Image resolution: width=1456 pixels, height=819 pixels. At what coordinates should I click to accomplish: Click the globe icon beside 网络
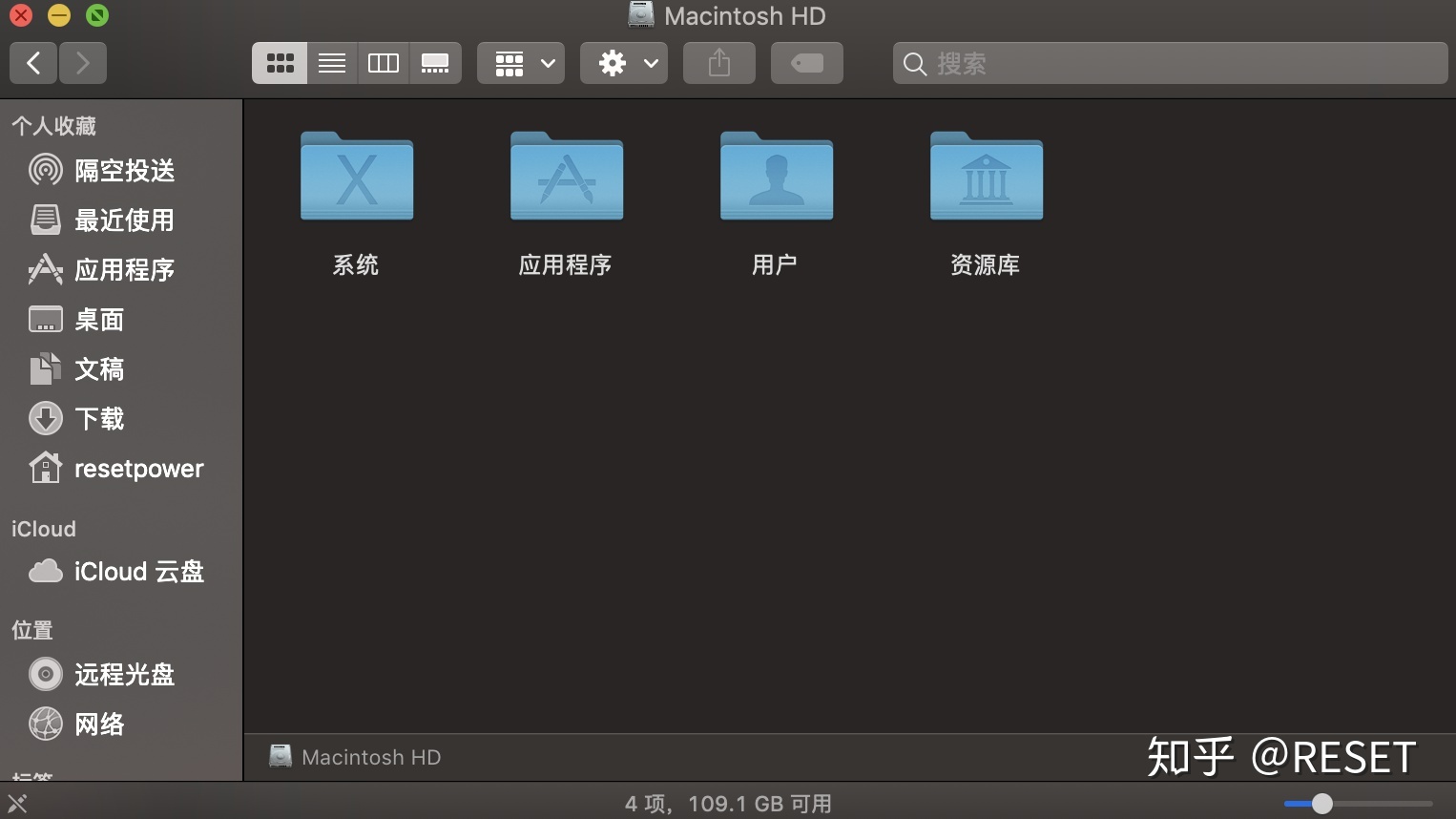tap(46, 724)
